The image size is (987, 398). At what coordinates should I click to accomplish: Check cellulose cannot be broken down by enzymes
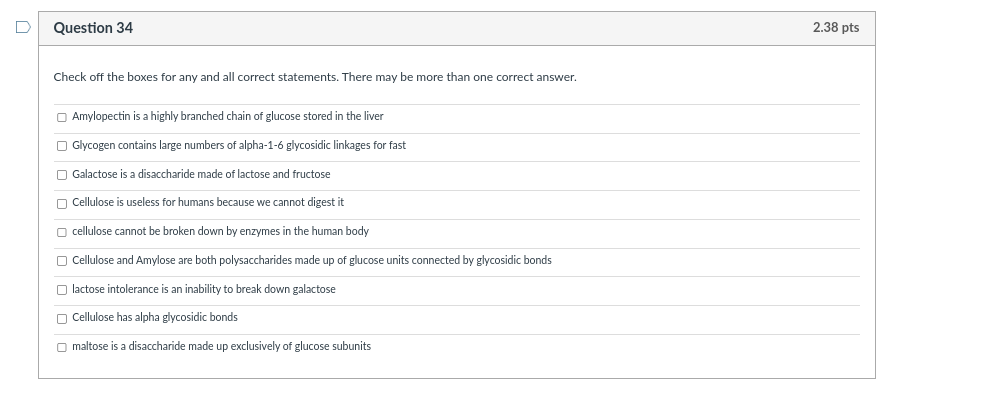point(62,232)
